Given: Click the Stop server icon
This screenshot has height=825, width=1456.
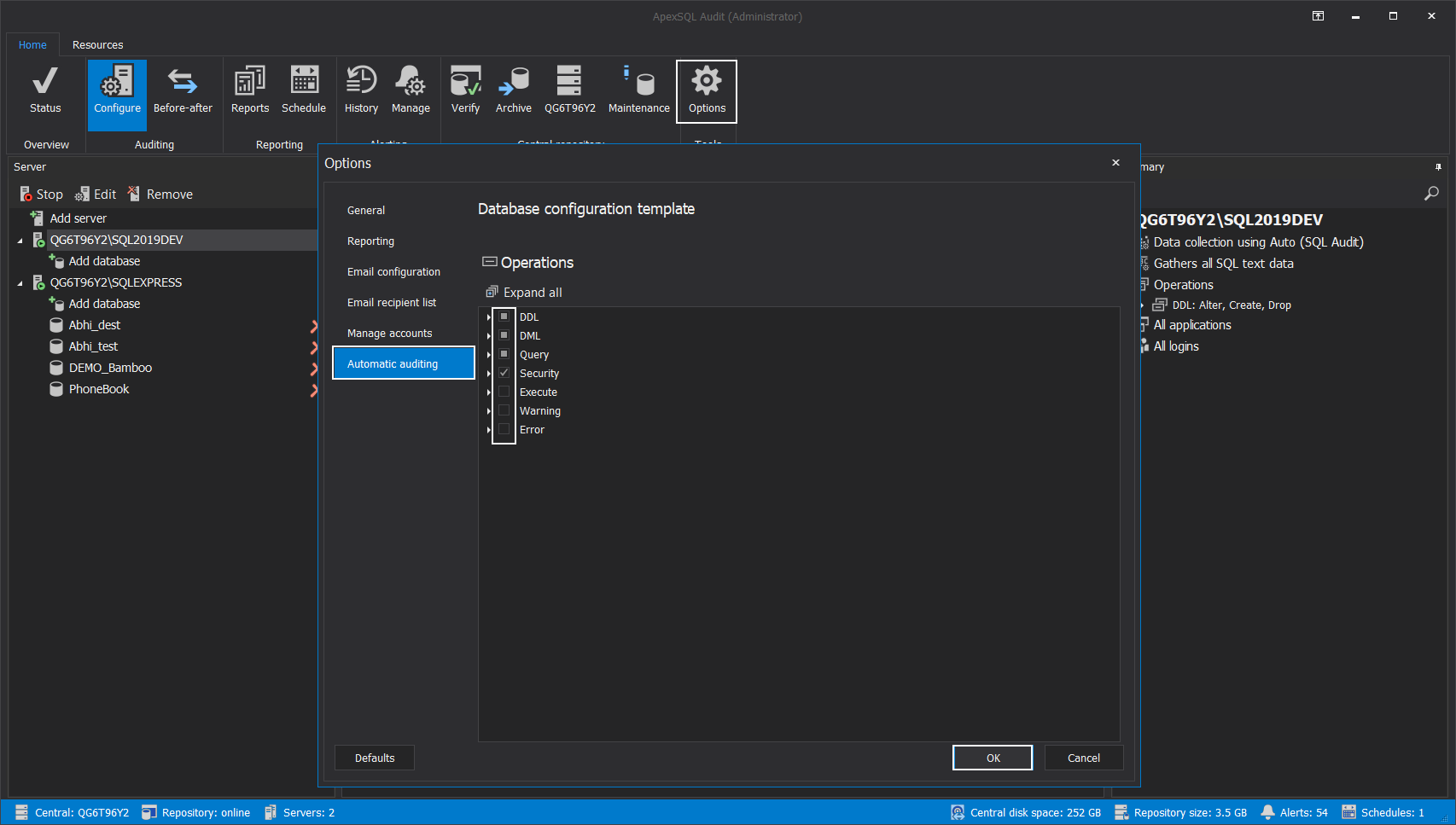Looking at the screenshot, I should click(41, 195).
